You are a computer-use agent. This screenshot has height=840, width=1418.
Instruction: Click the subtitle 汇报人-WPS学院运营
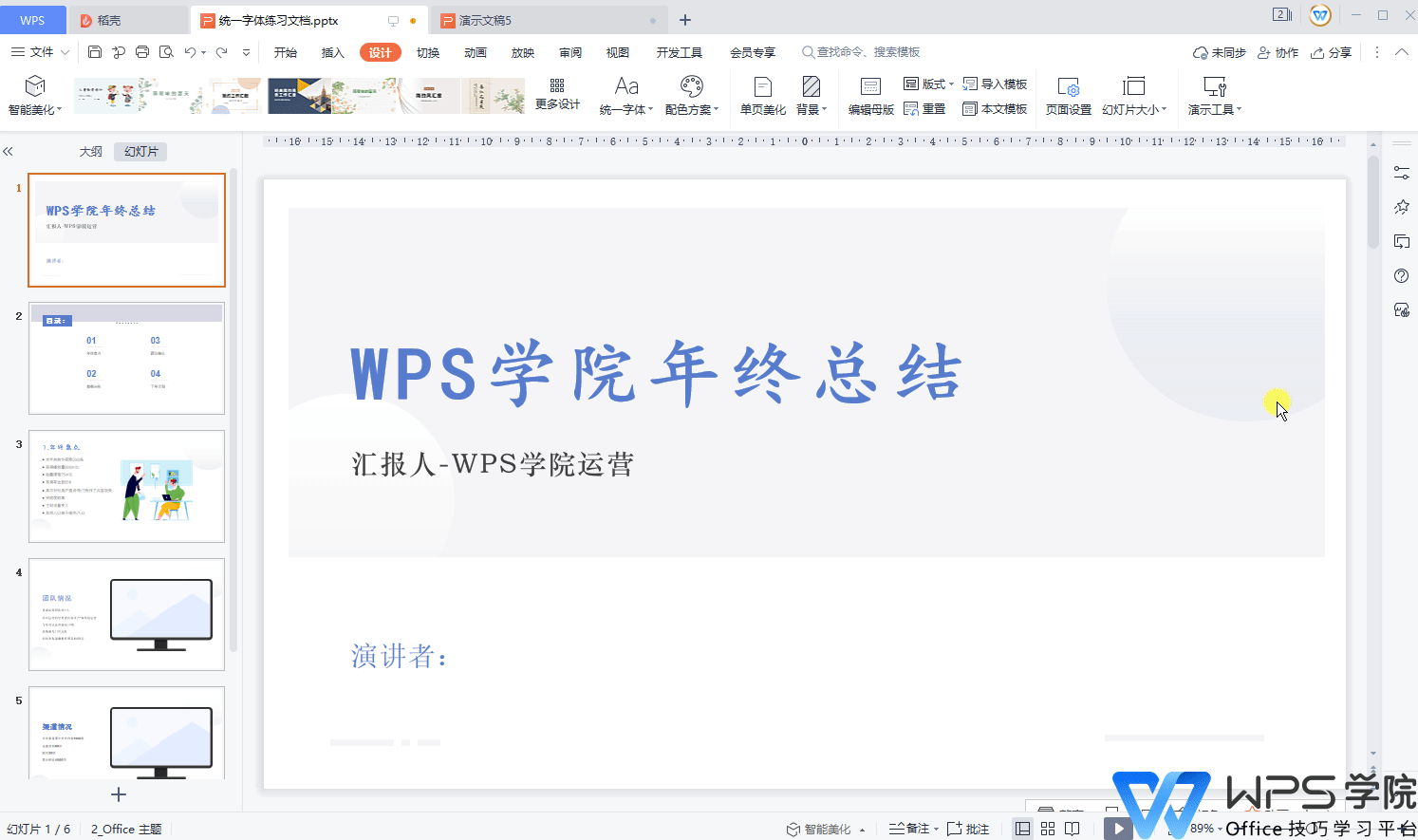[x=493, y=464]
